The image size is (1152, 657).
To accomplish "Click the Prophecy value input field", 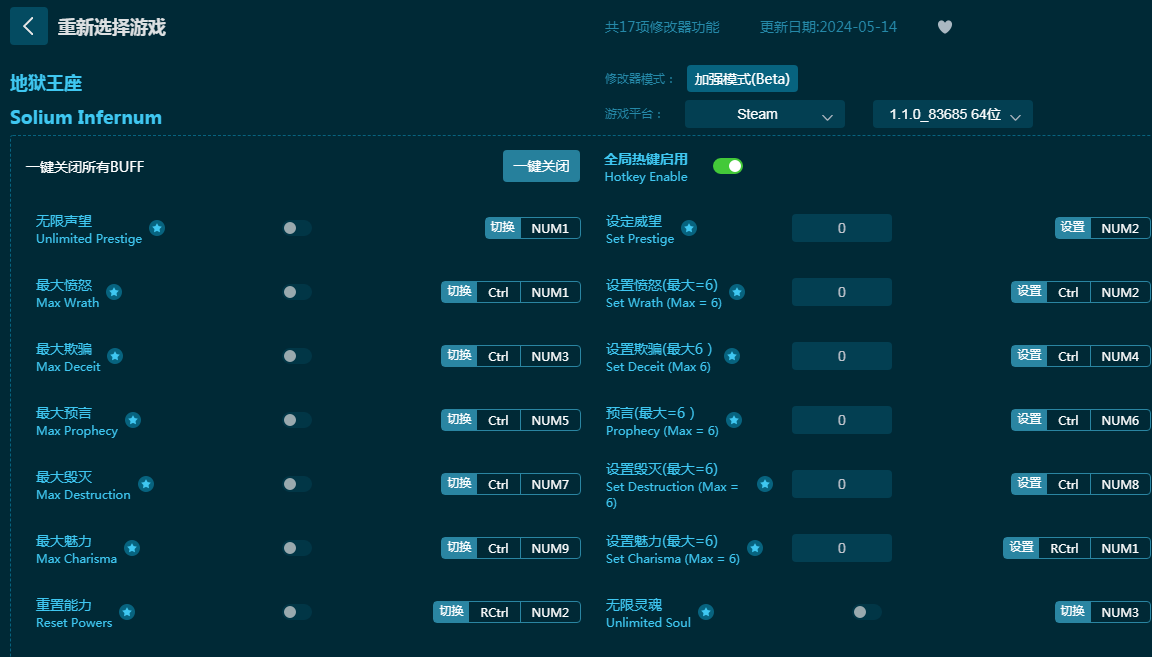I will click(x=842, y=420).
